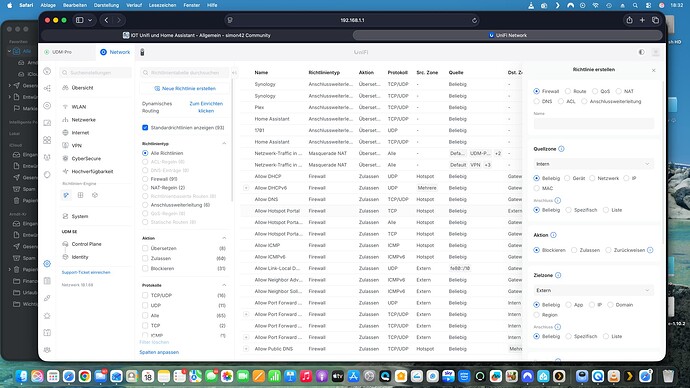Screen dimensions: 690x388
Task: Expand Papierkorb folder in Mail window
Action: click(10, 269)
